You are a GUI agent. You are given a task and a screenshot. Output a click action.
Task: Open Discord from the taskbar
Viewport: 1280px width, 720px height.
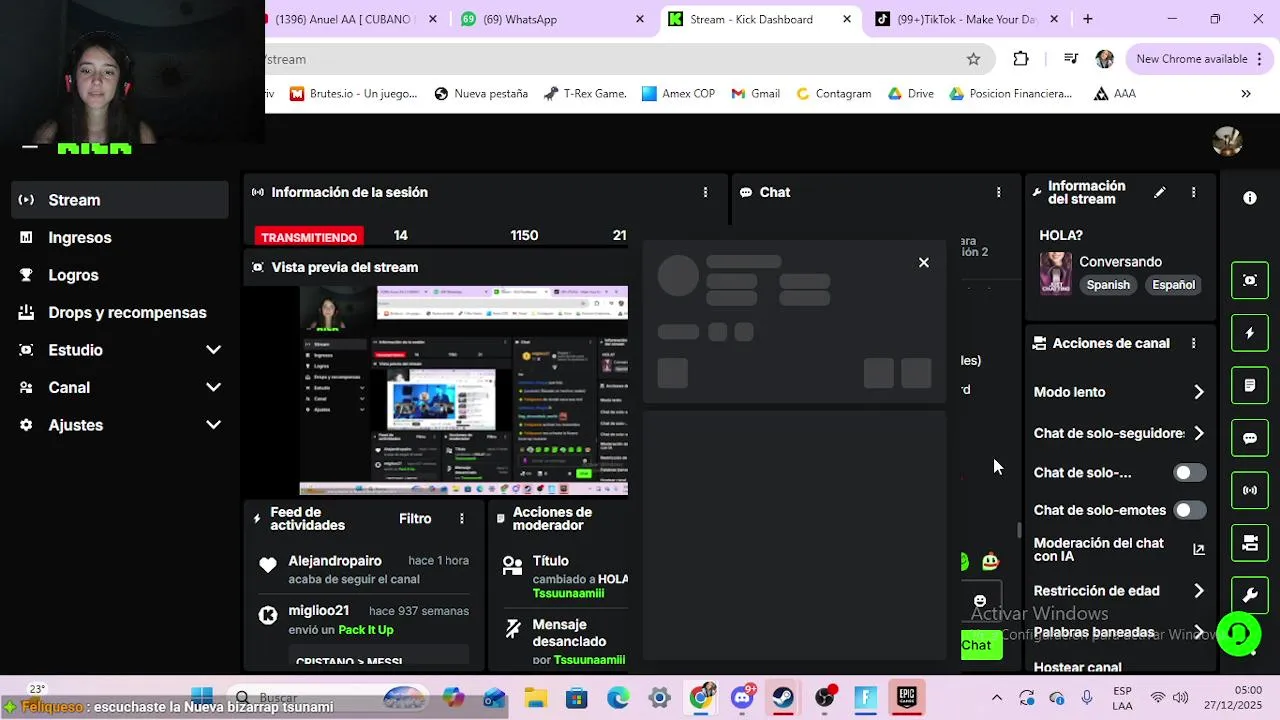742,697
